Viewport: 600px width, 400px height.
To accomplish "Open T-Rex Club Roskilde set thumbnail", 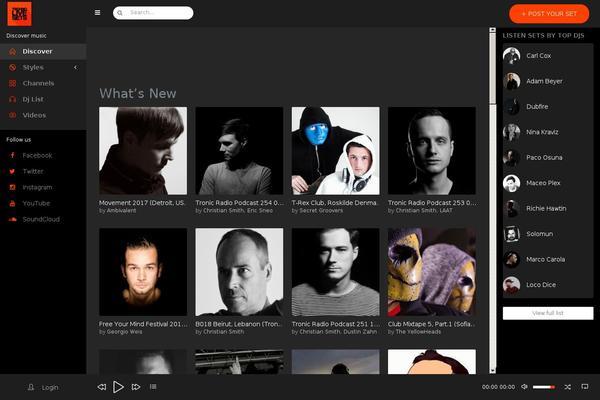I will point(336,151).
